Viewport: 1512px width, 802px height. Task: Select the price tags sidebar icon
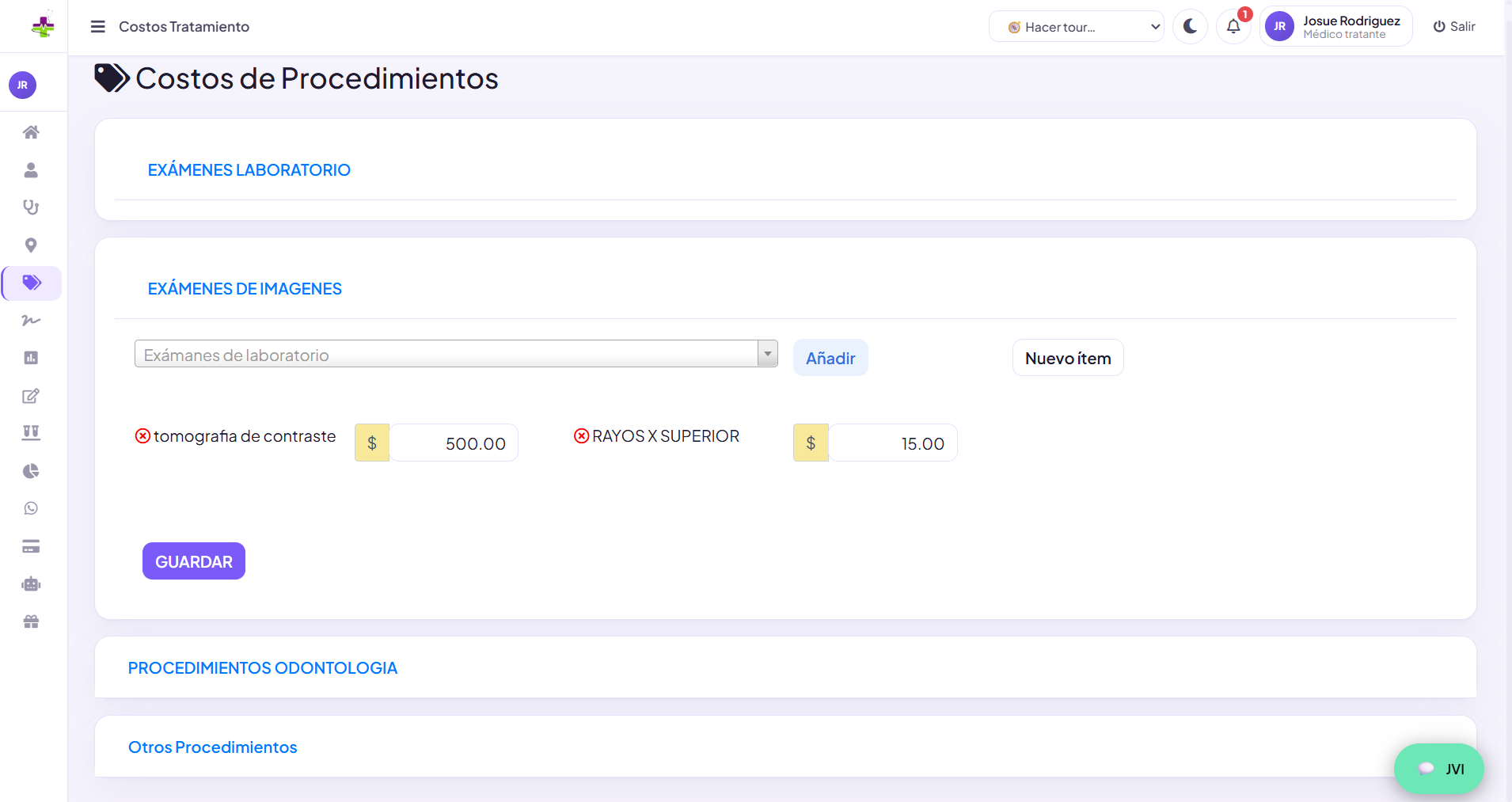click(32, 283)
